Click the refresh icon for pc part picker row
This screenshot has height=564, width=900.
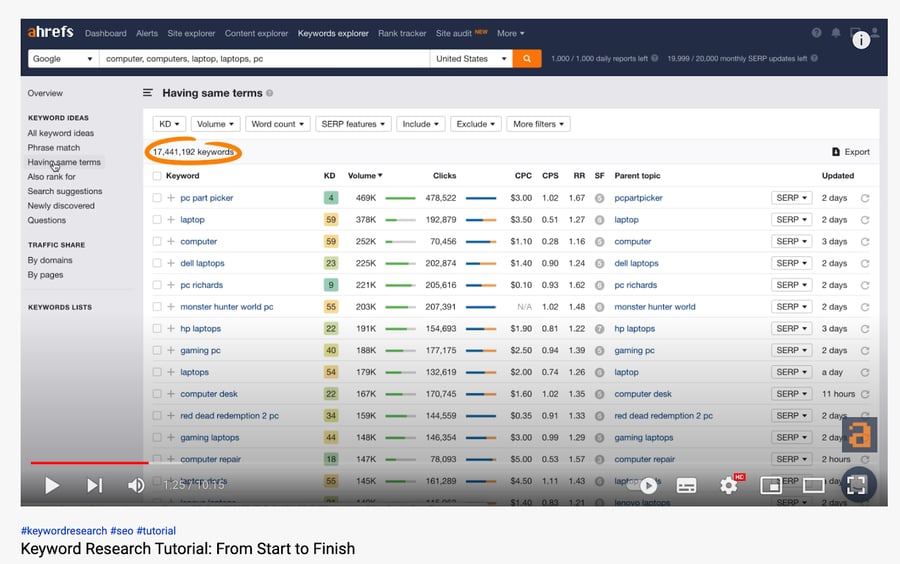click(x=865, y=198)
